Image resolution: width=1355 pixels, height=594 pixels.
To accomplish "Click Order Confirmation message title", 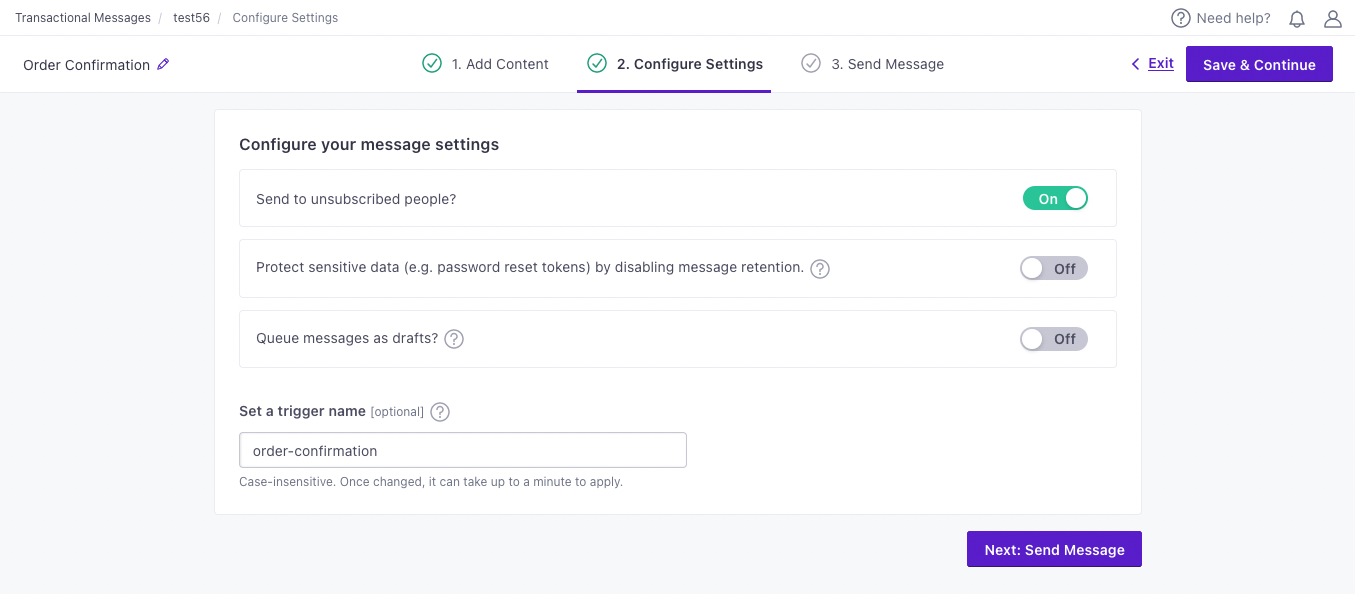I will coord(86,65).
